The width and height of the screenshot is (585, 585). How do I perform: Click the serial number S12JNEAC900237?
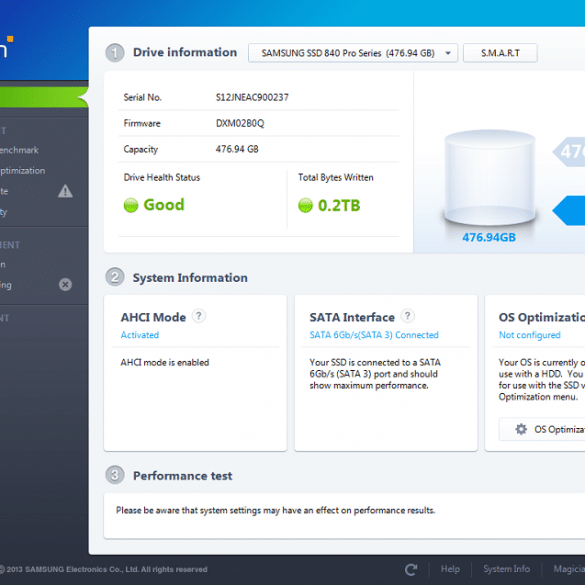pos(252,97)
